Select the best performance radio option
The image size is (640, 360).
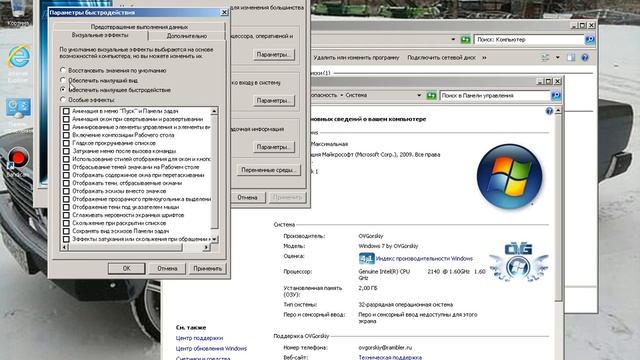(x=63, y=89)
